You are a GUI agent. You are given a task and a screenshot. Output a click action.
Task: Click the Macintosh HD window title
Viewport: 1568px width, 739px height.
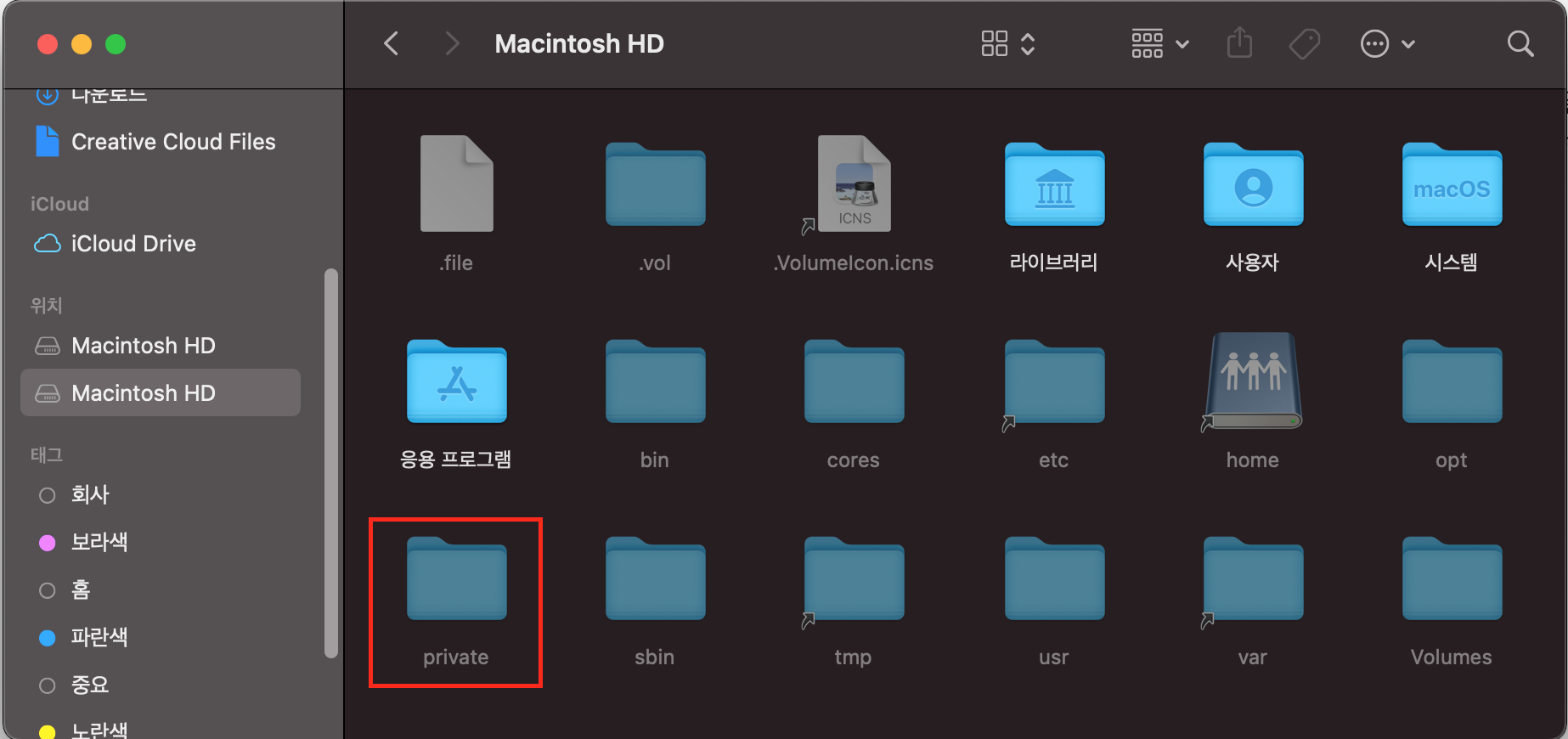[579, 43]
